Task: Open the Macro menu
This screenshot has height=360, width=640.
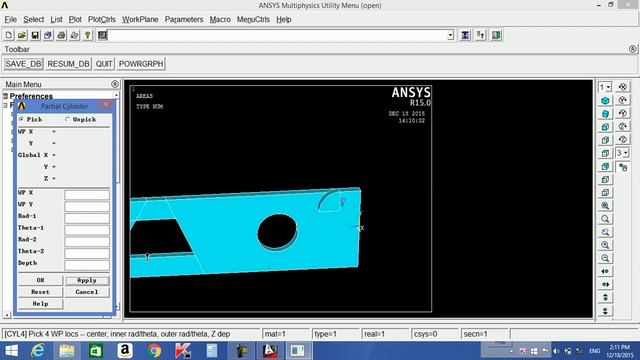Action: pos(220,19)
